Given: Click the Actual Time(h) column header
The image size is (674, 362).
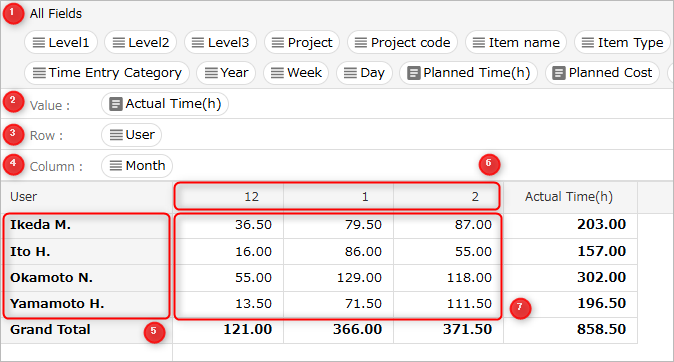Looking at the screenshot, I should click(570, 197).
